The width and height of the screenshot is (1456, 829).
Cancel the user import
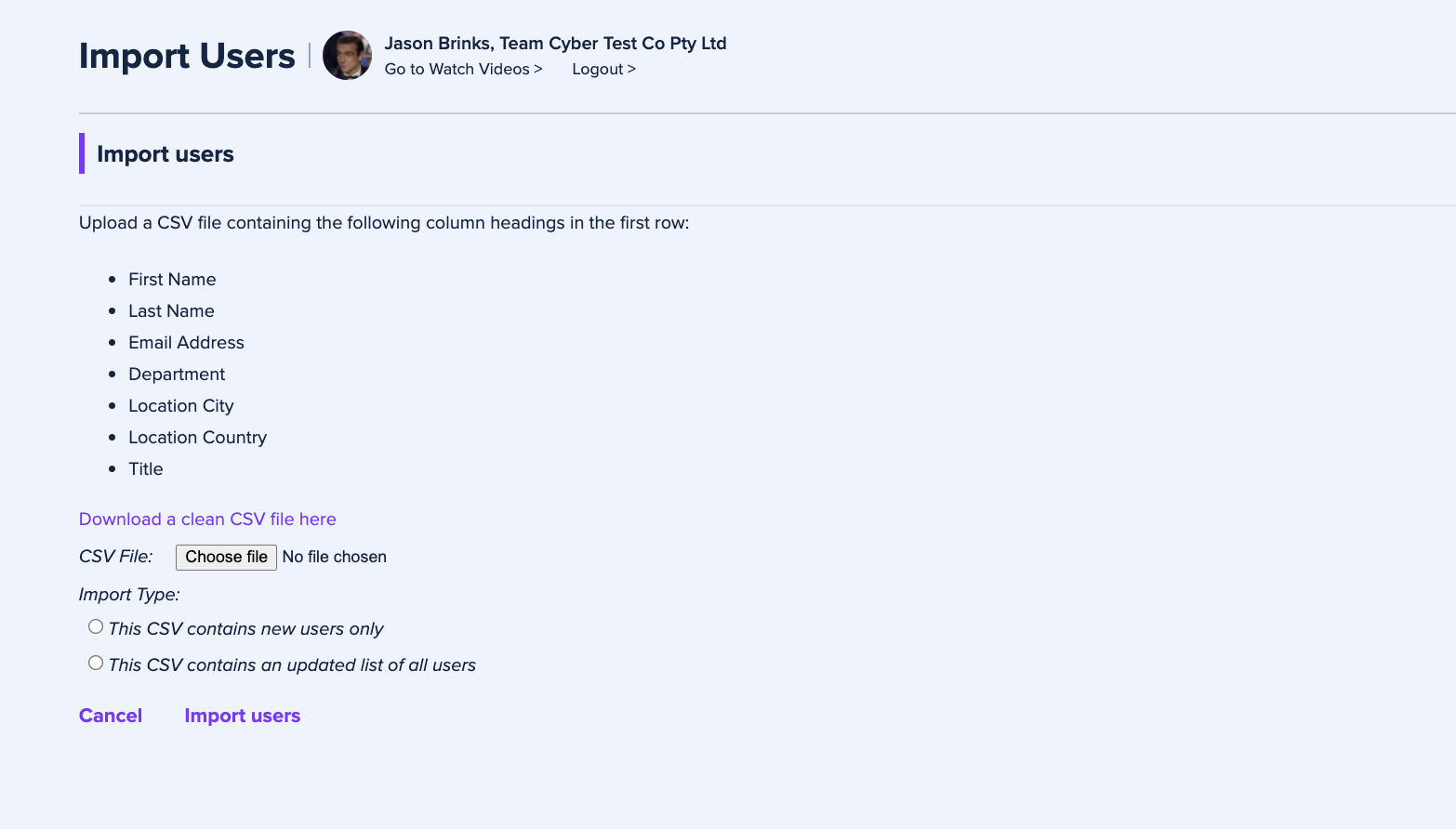(111, 716)
